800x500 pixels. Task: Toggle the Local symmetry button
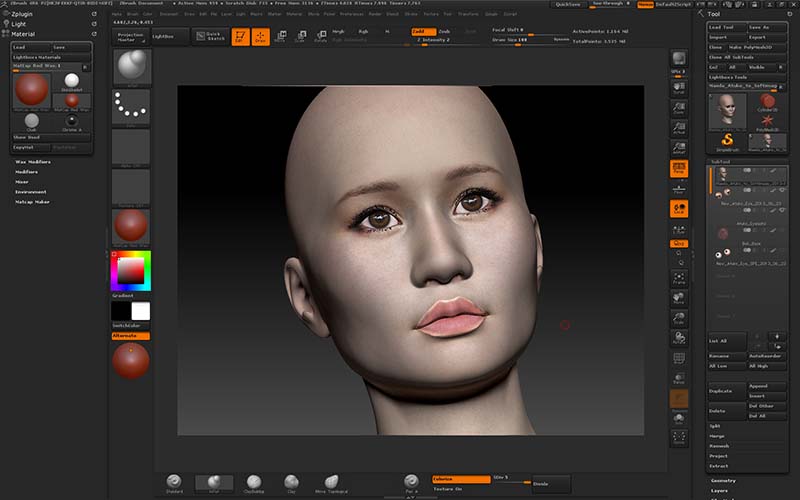click(679, 209)
